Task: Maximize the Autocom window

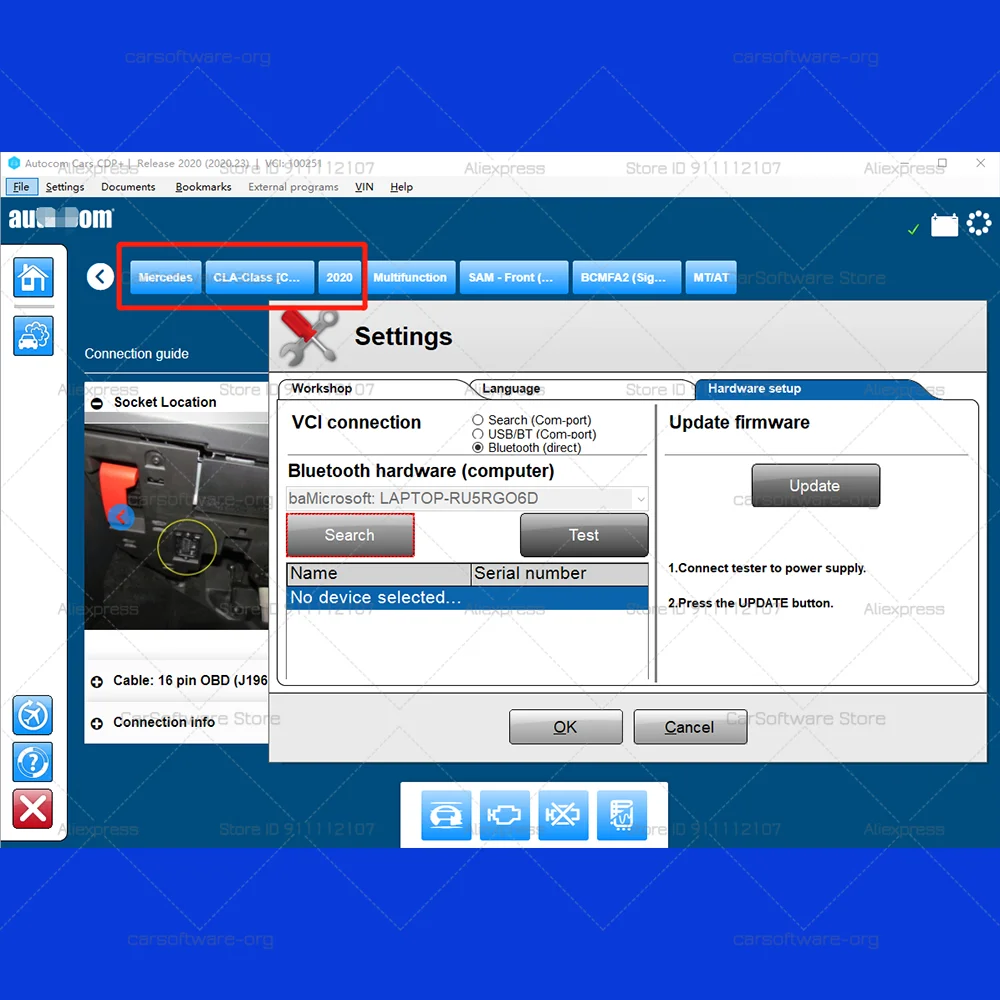Action: 942,163
